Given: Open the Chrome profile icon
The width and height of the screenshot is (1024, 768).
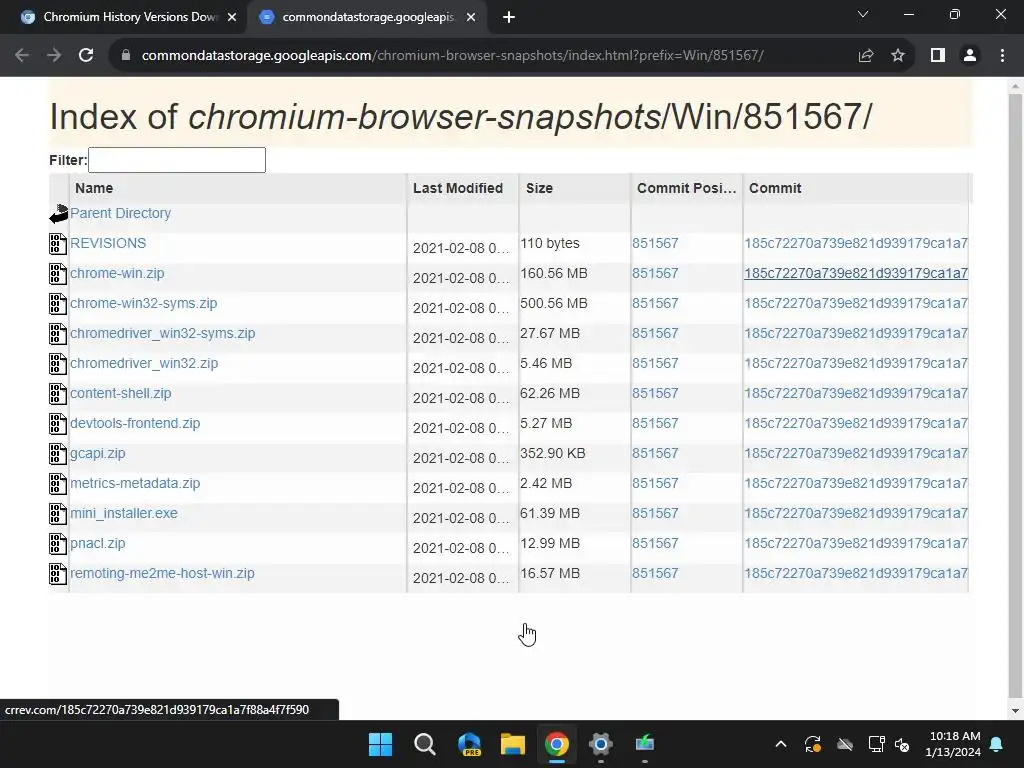Looking at the screenshot, I should (970, 56).
